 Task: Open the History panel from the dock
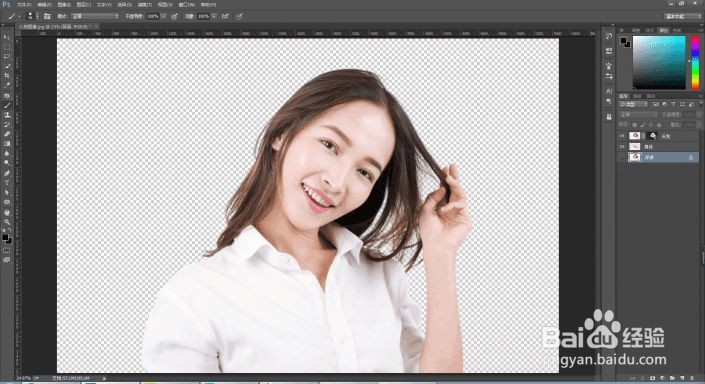point(609,36)
